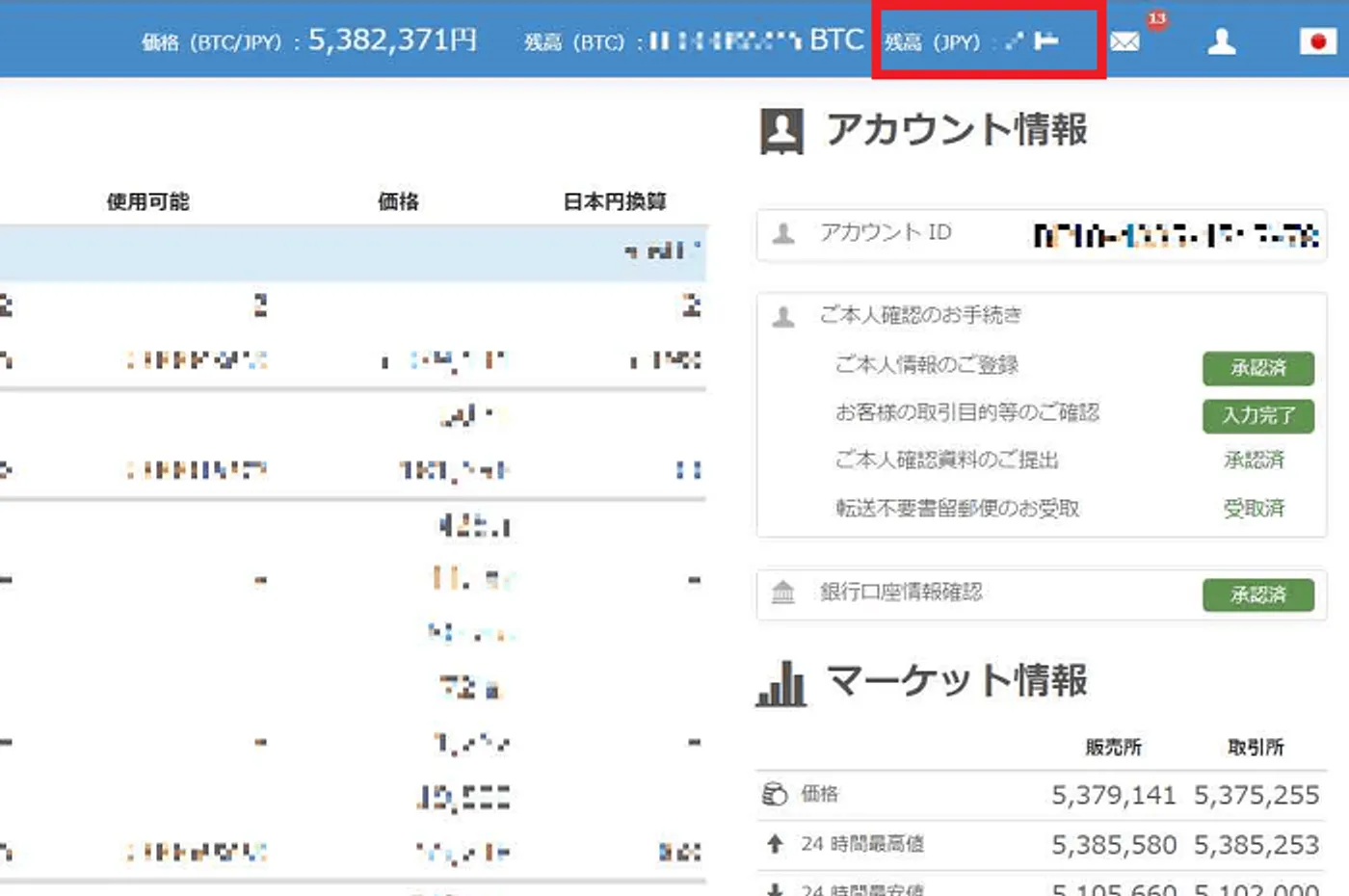Open the mail inbox envelope icon
The image size is (1349, 896).
coord(1124,41)
